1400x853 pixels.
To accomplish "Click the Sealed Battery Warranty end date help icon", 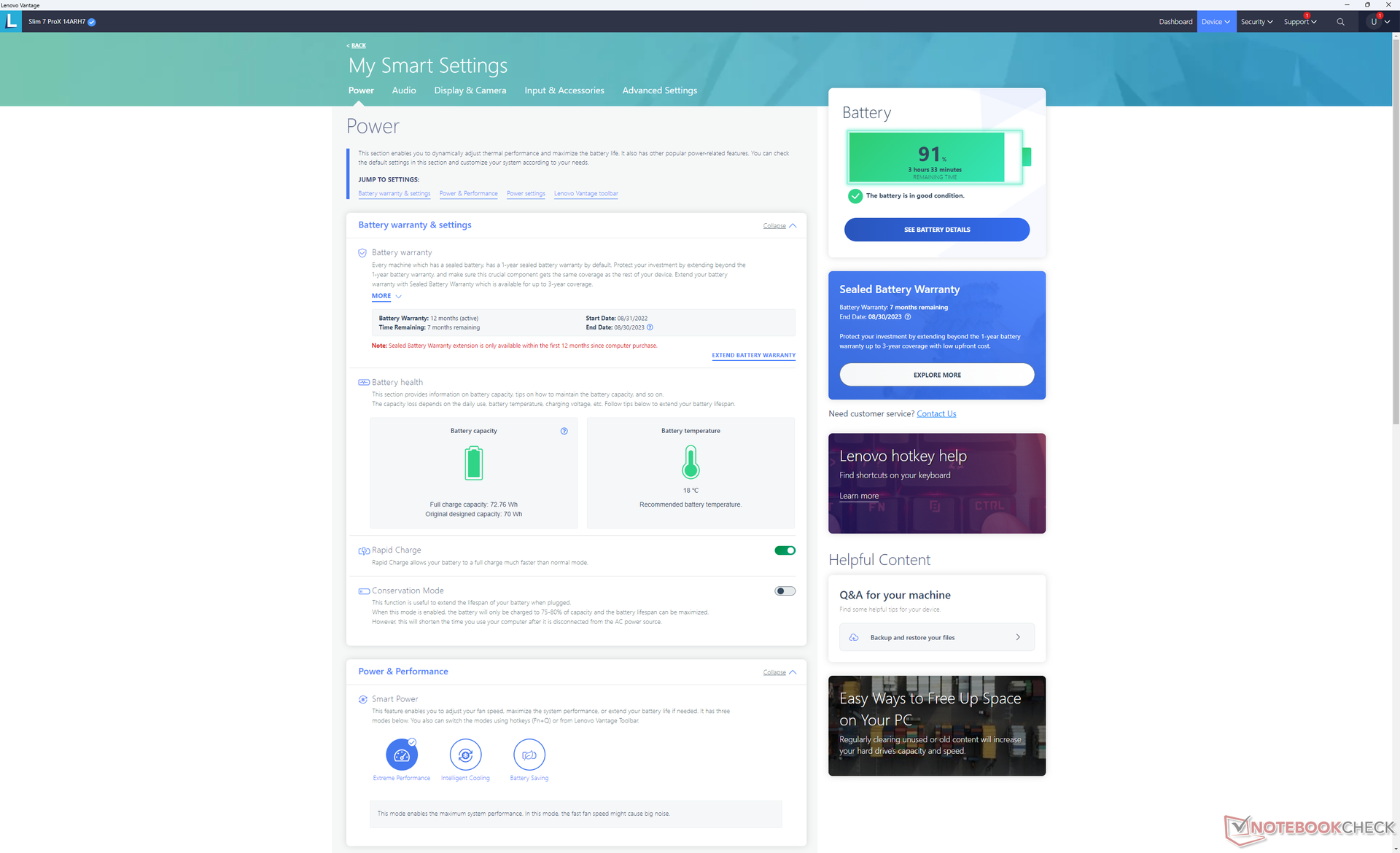I will click(x=908, y=317).
